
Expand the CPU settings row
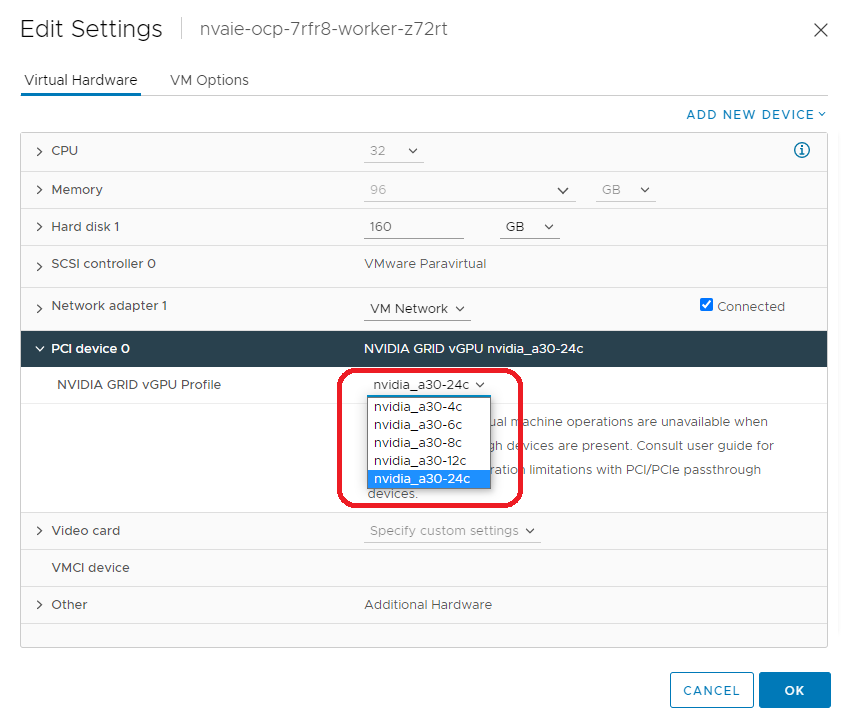40,151
